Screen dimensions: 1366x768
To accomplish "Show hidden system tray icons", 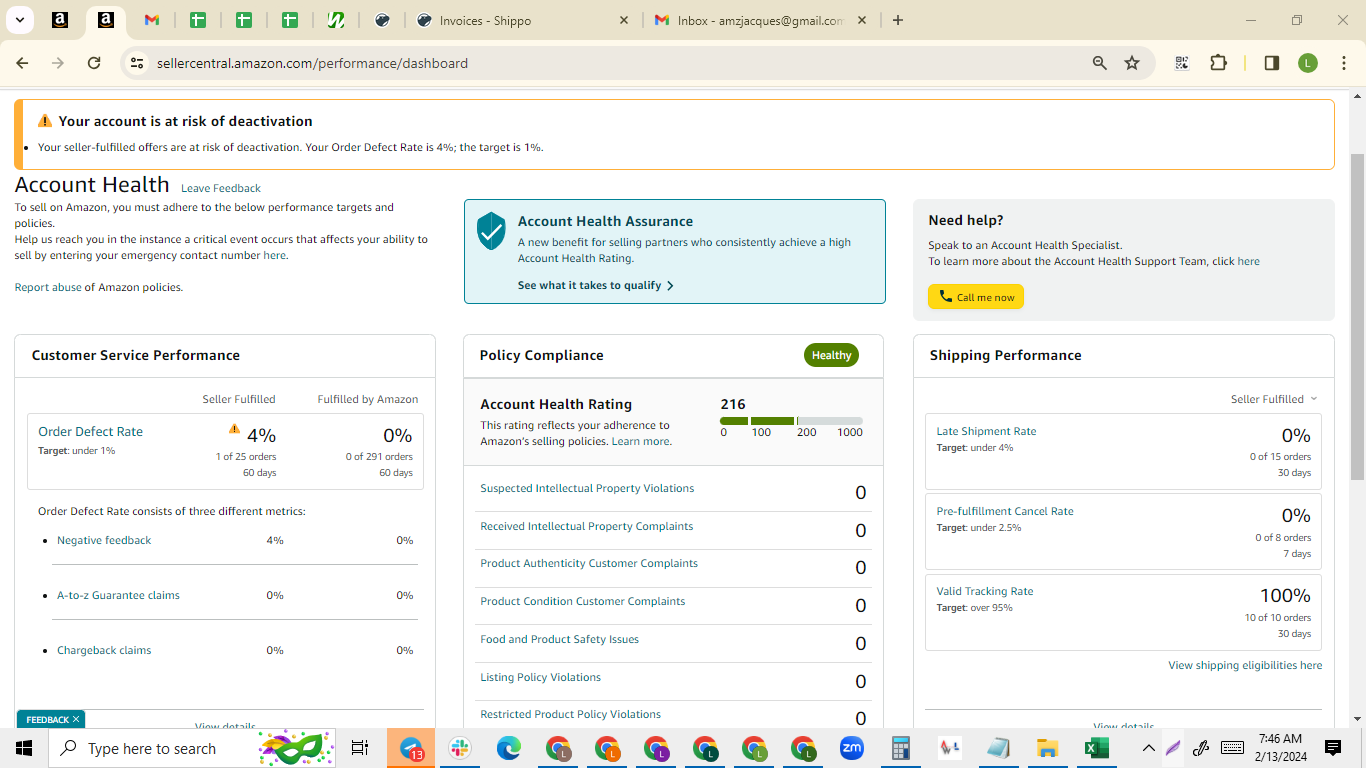I will point(1148,748).
